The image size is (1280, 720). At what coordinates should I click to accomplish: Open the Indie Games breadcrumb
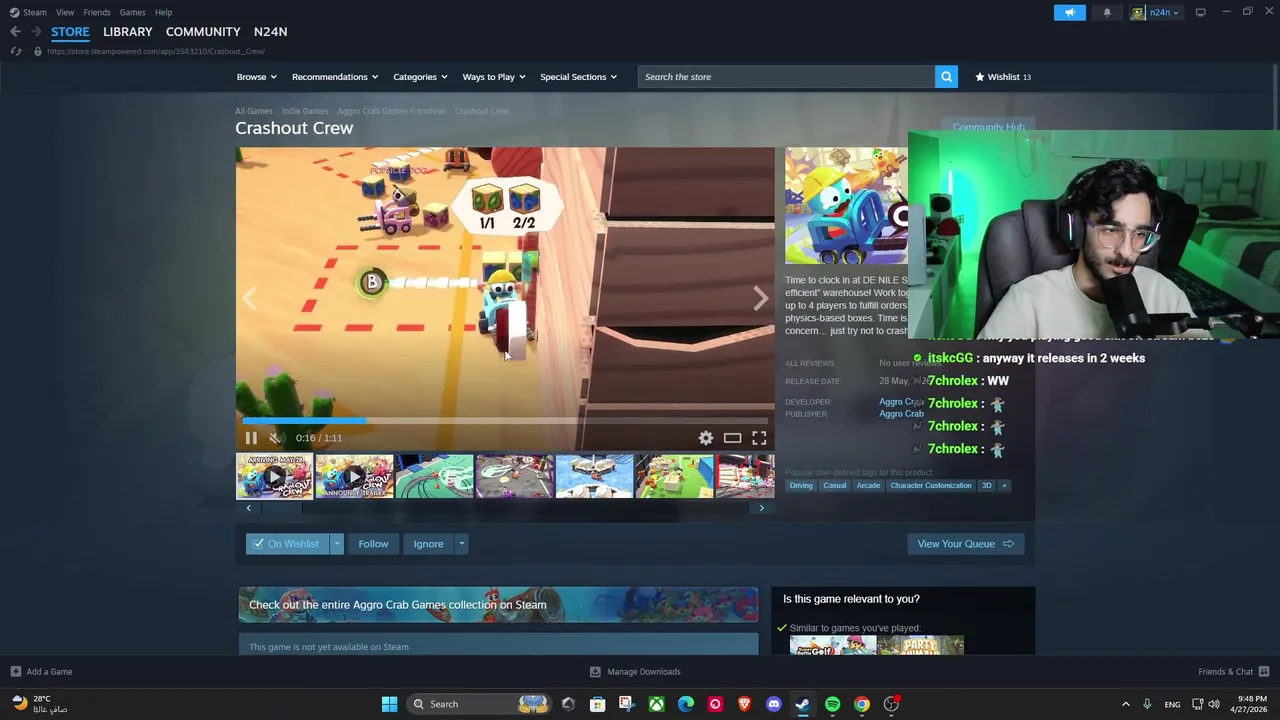[305, 111]
